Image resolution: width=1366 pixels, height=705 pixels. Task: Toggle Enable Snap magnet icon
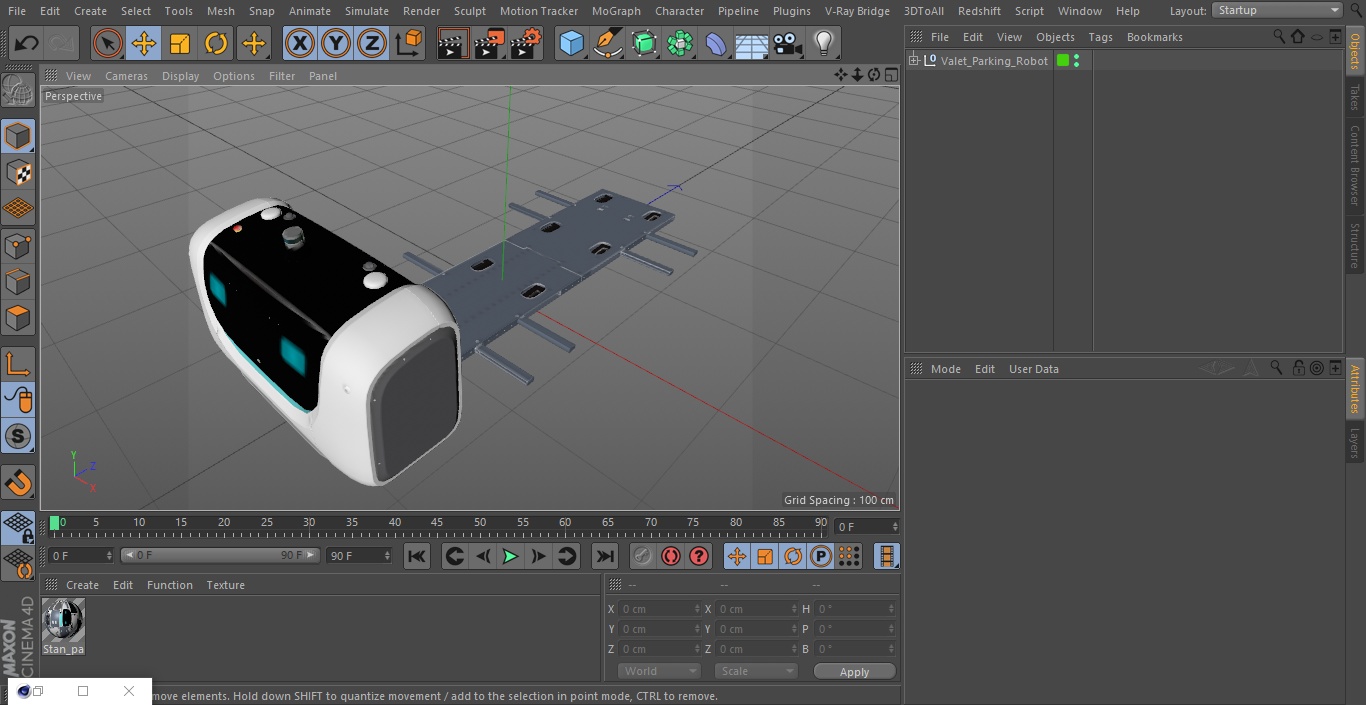19,481
